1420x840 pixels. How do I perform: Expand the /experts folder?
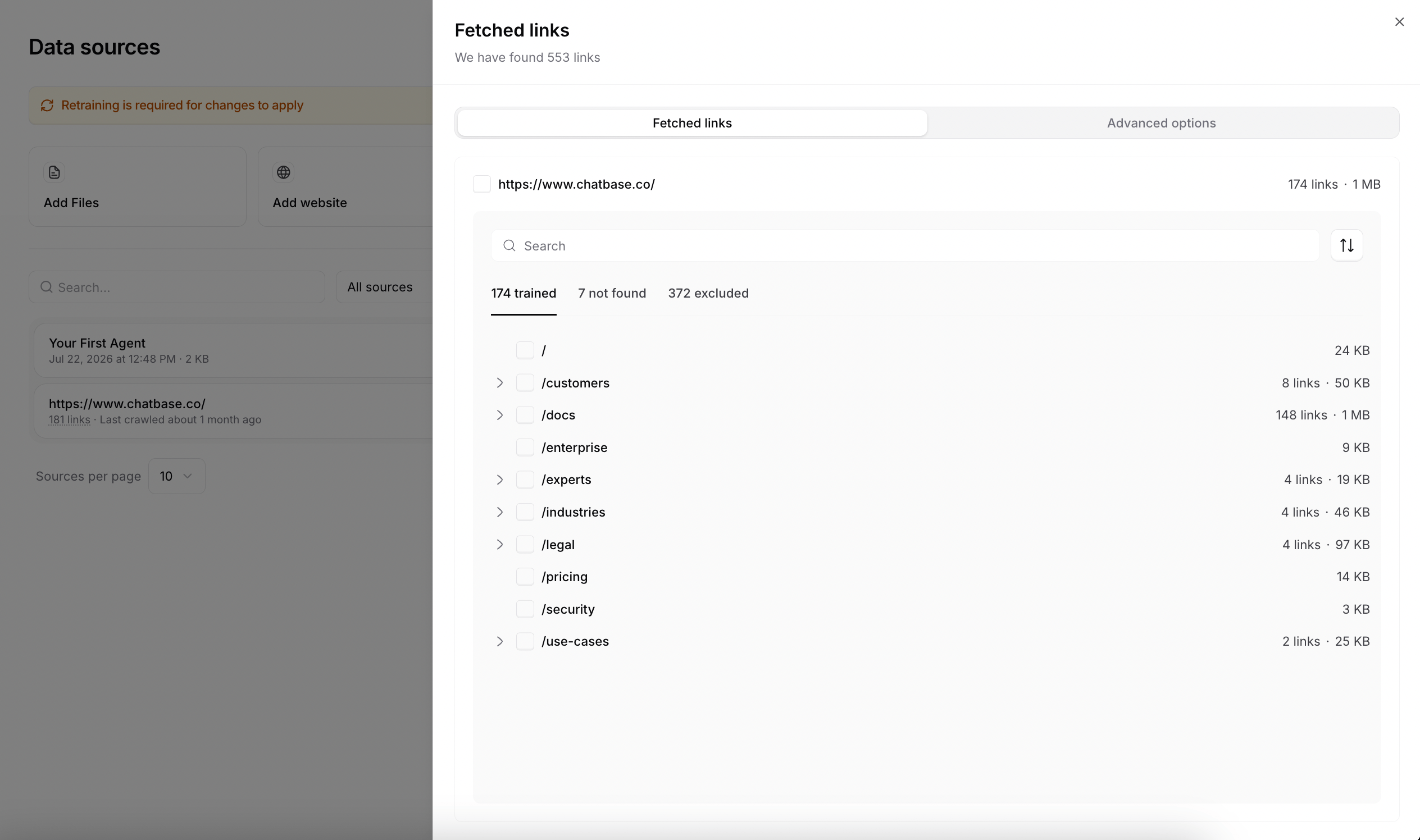pos(499,480)
